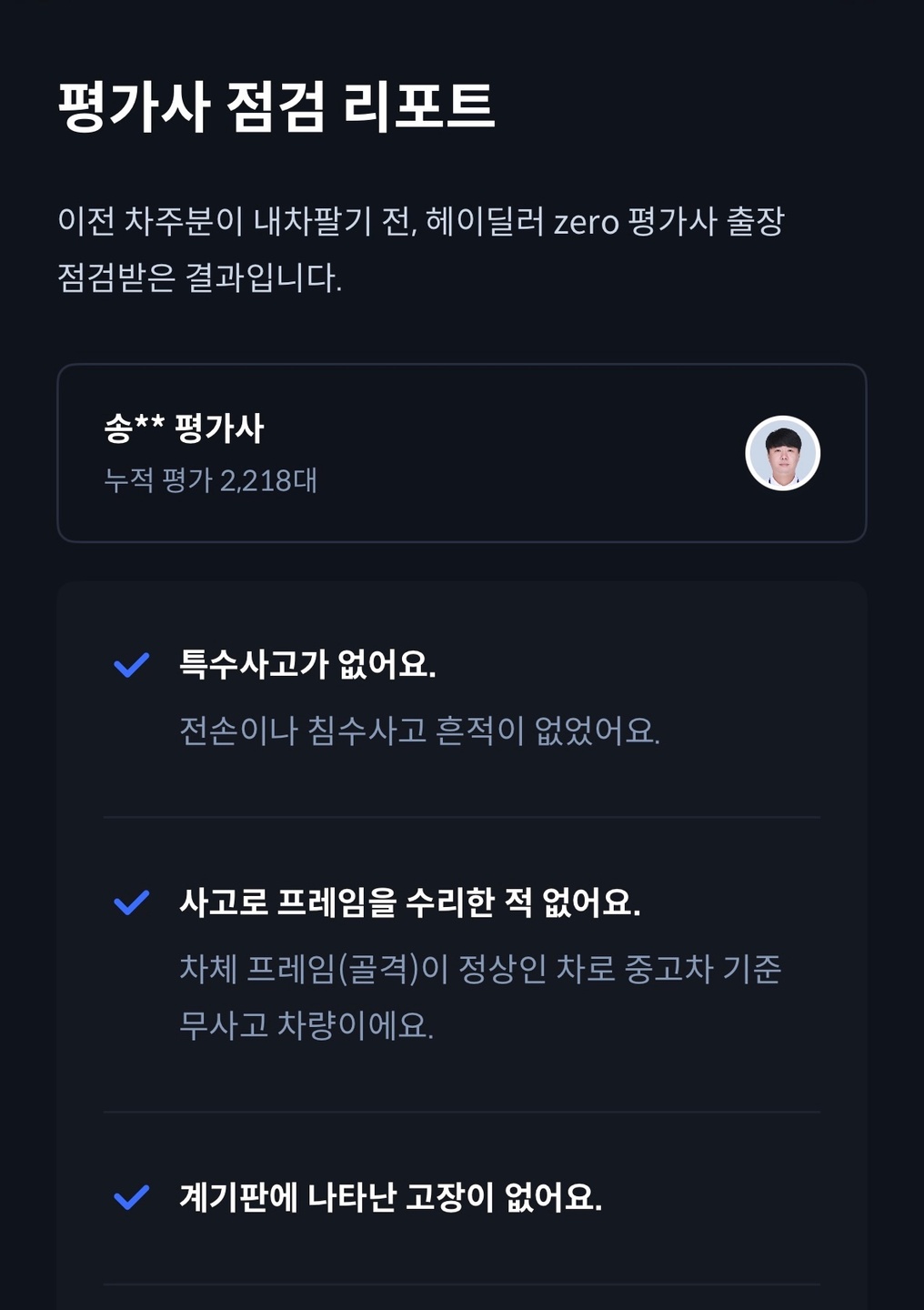Tap the inspection checklist panel background
This screenshot has width=924, height=1310.
(x=462, y=946)
